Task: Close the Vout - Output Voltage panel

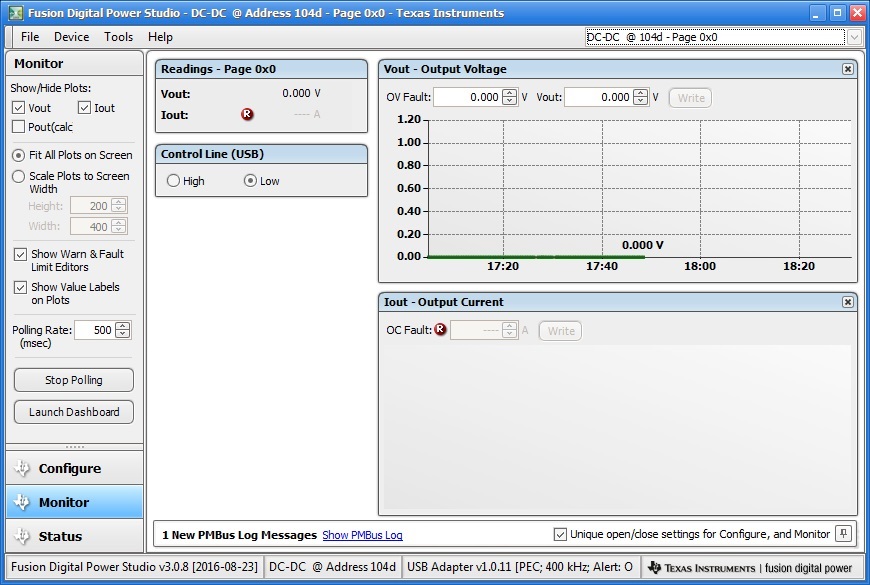Action: (x=848, y=69)
